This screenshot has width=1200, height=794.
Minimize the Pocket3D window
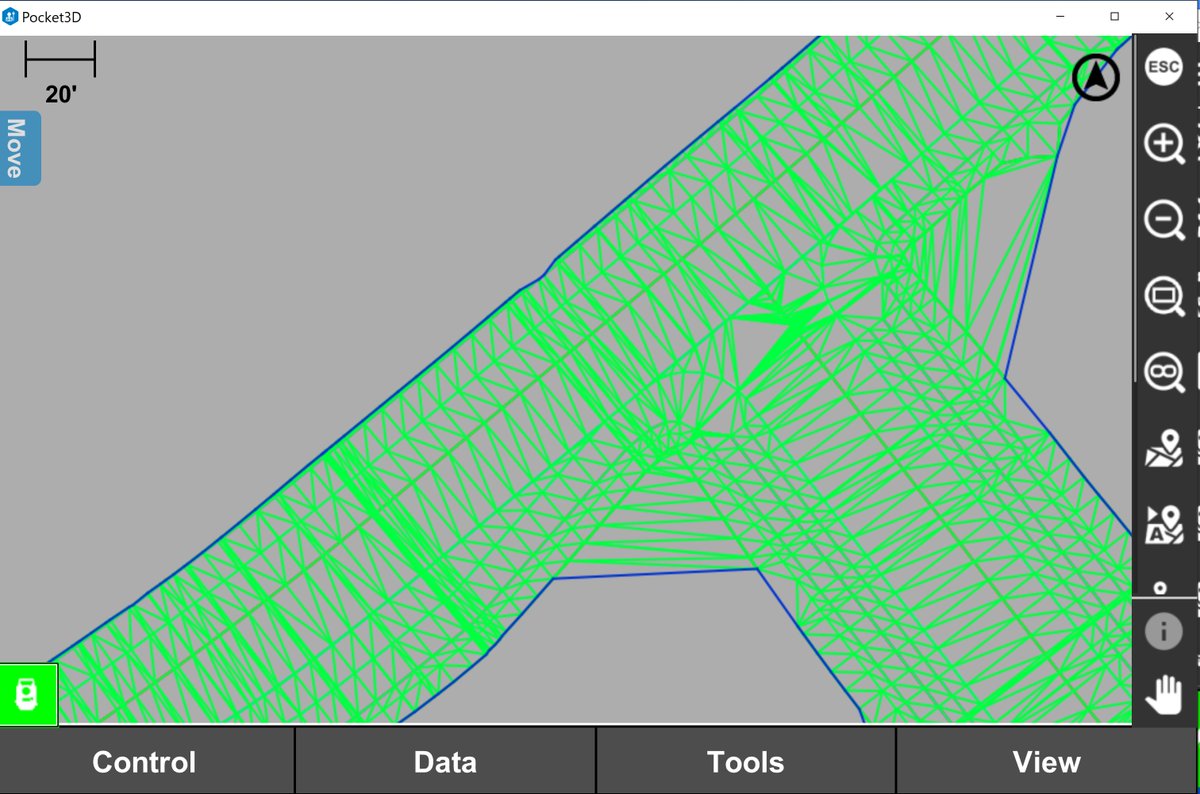tap(1060, 17)
